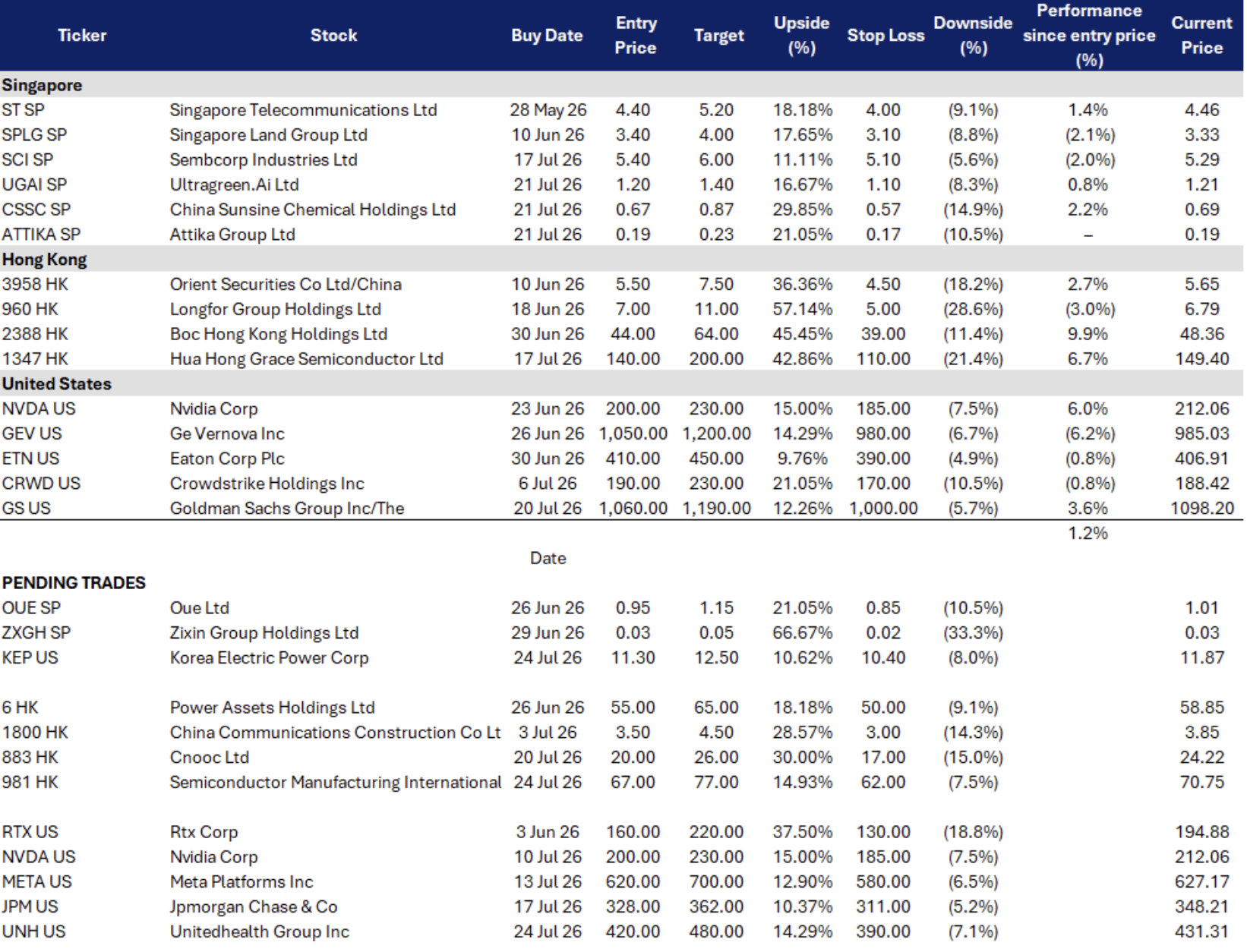Click Meta Platforms Inc stock name
This screenshot has width=1247, height=952.
coord(241,882)
